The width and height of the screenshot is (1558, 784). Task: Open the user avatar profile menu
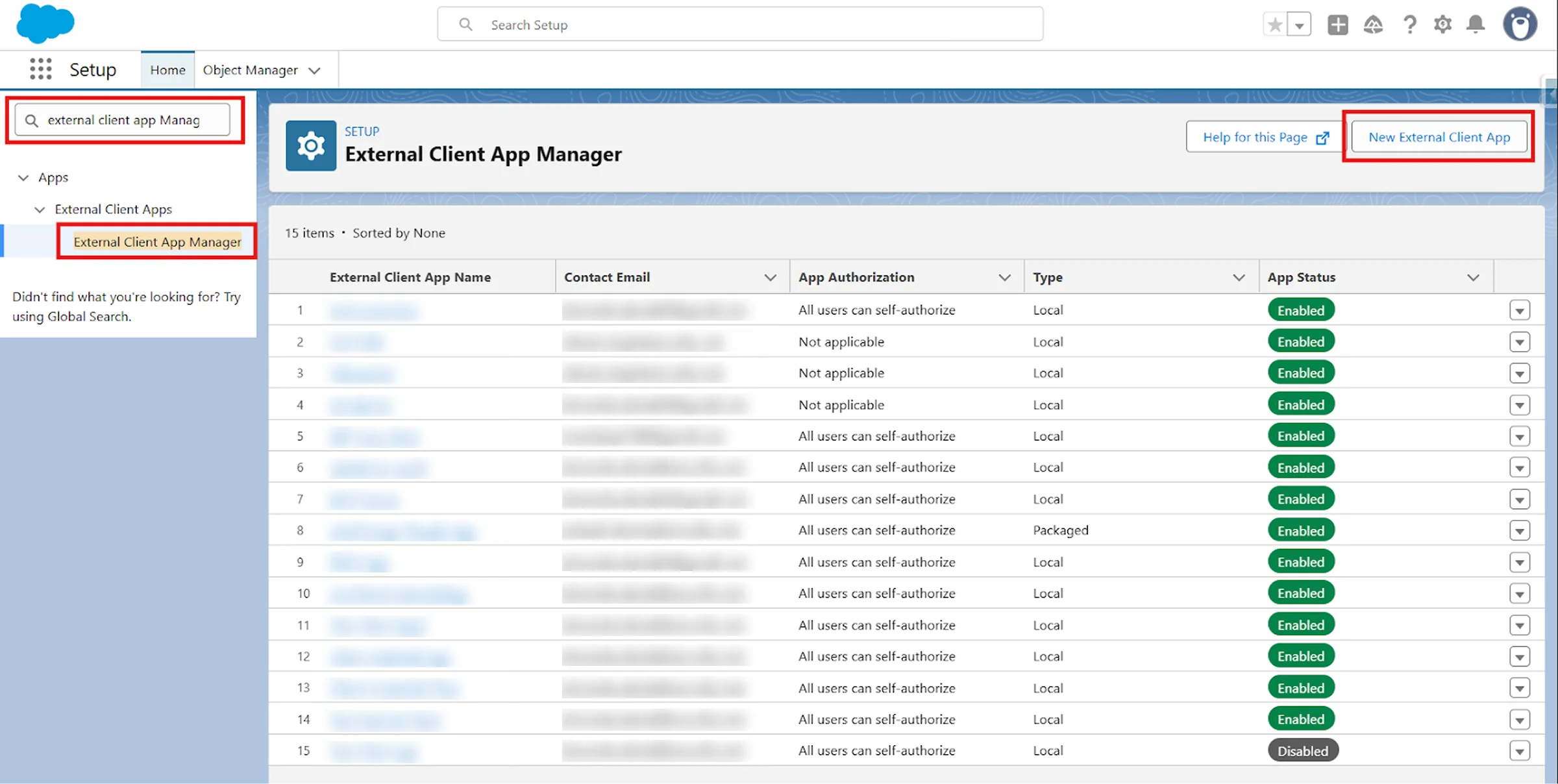[x=1520, y=25]
